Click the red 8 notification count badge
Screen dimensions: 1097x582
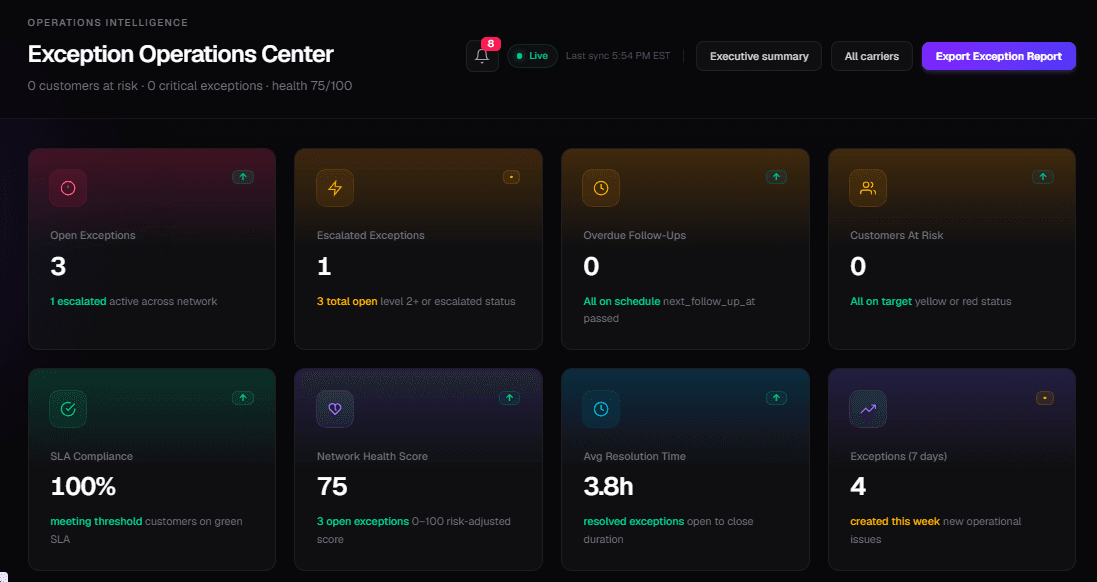click(x=490, y=44)
